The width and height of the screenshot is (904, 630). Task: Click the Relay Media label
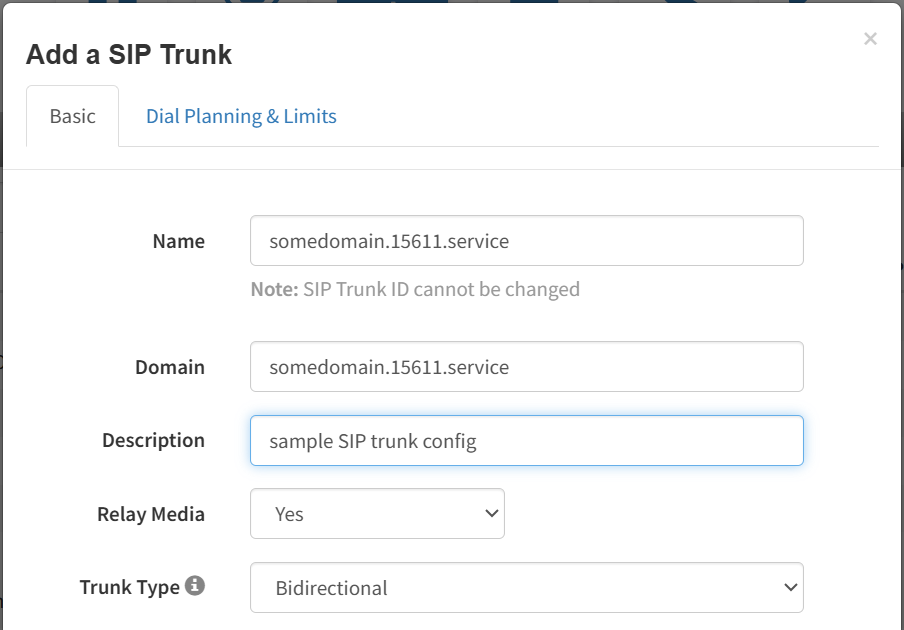(151, 514)
